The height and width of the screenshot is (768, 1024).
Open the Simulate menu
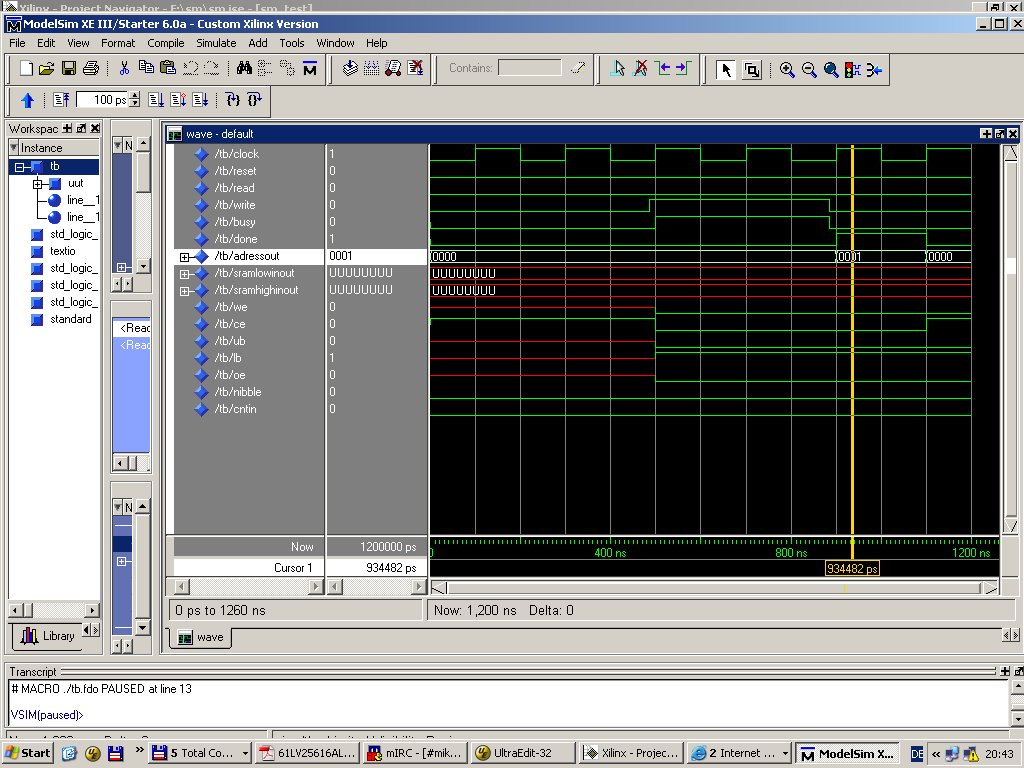click(216, 43)
